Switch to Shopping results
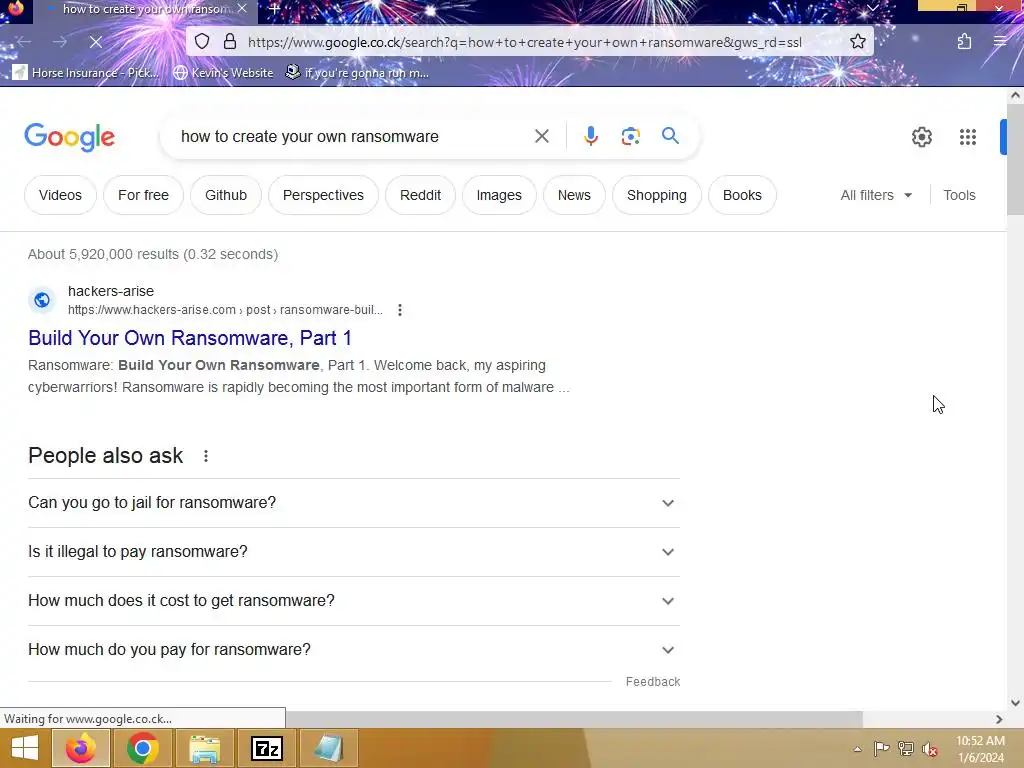 656,195
